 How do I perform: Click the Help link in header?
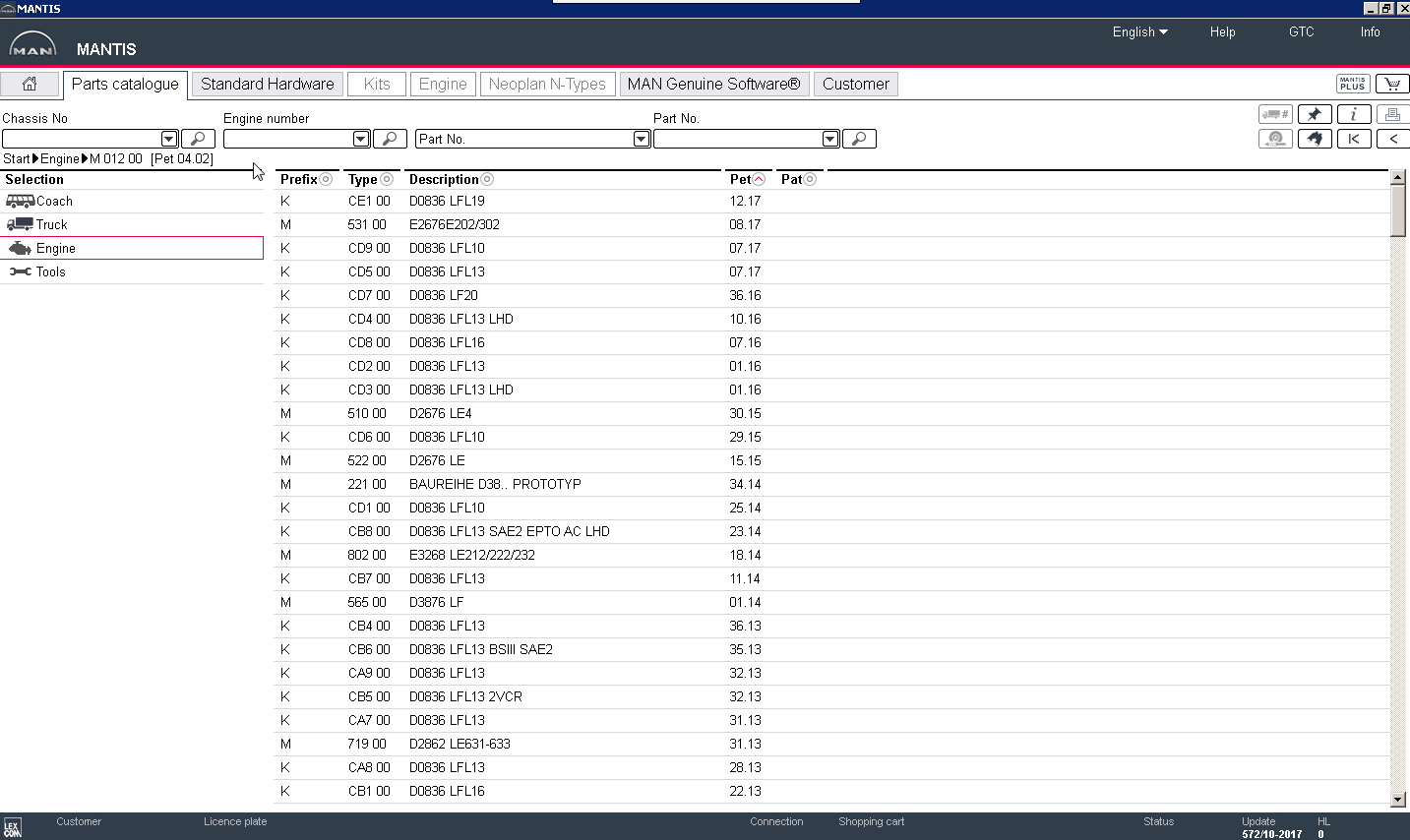tap(1222, 31)
